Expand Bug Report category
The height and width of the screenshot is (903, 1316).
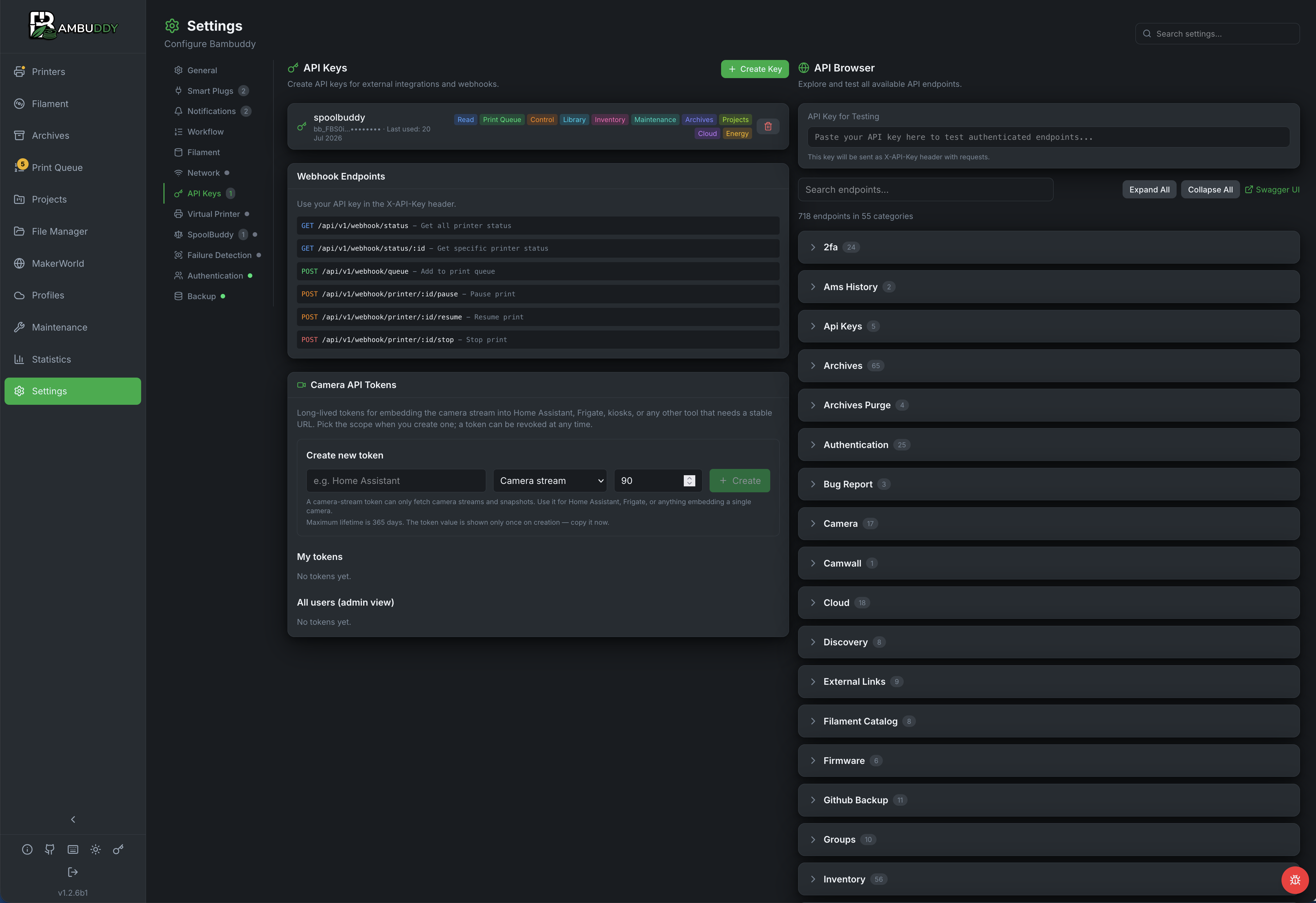pos(1049,484)
